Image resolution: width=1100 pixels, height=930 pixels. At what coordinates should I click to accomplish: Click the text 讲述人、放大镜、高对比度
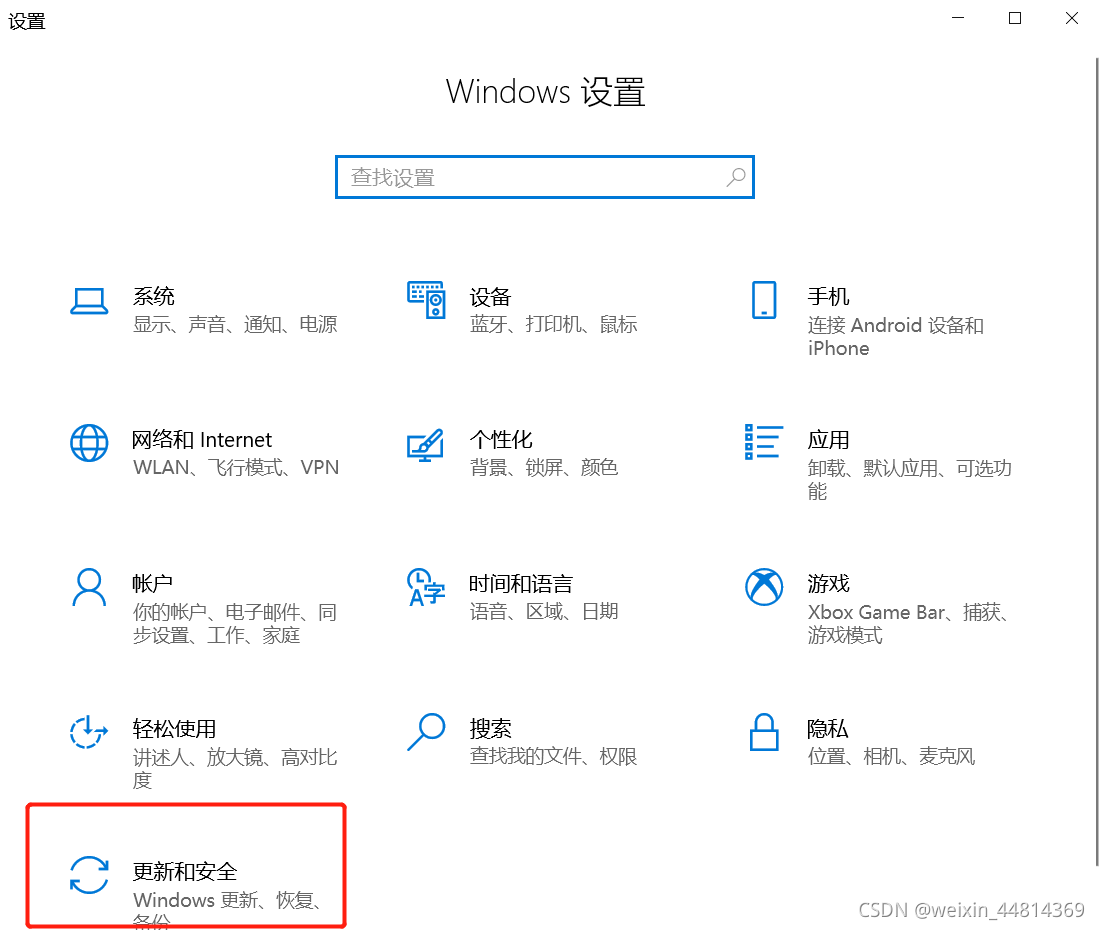tap(235, 769)
